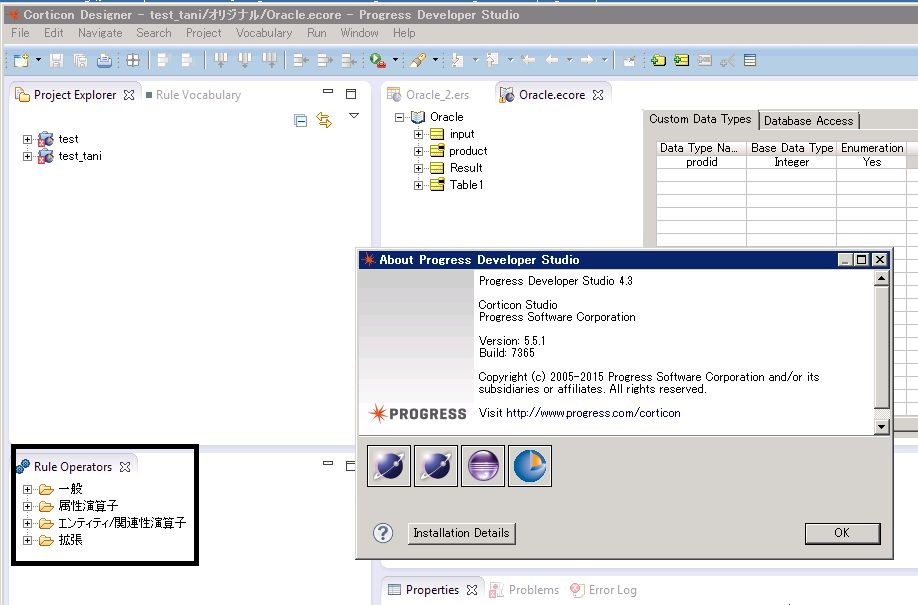Viewport: 918px width, 605px height.
Task: Click the Print icon in toolbar
Action: (104, 60)
